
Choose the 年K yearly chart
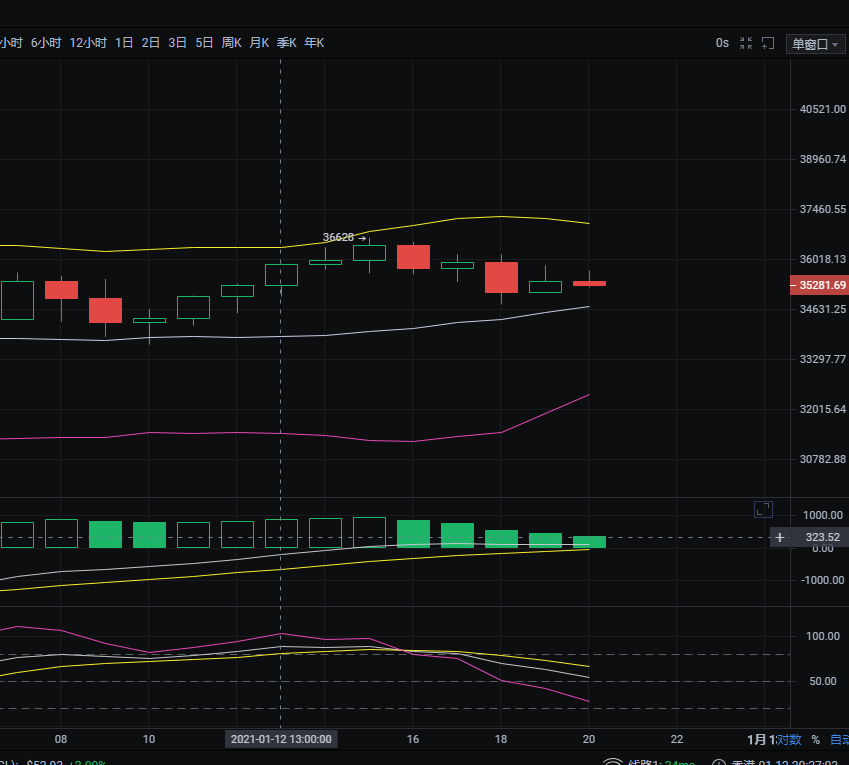(x=314, y=43)
